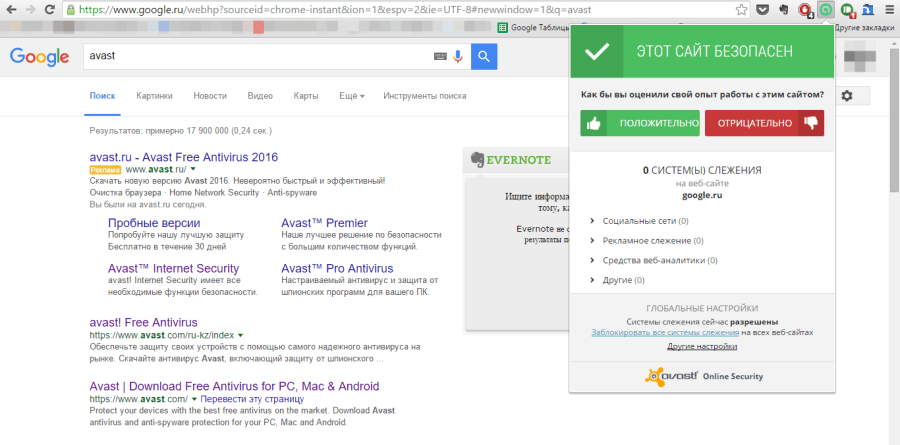Viewport: 900px width, 445px height.
Task: Open the Ещё dropdown menu
Action: 352,96
